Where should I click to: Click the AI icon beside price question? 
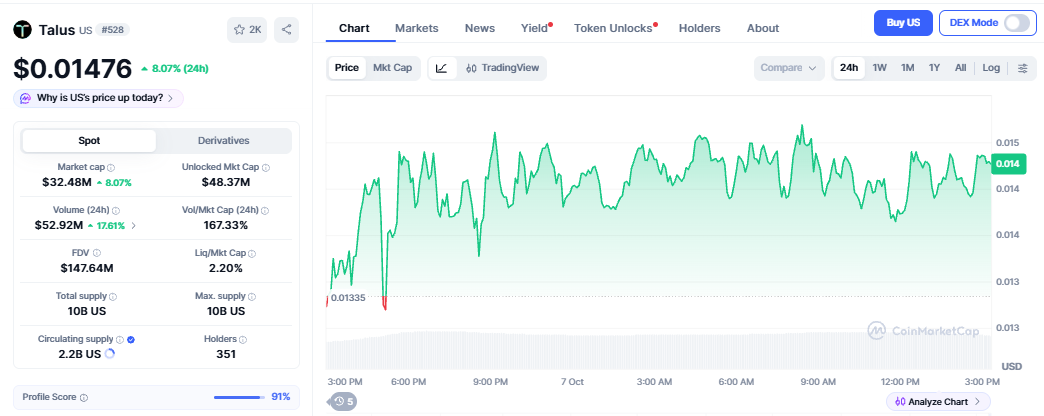25,98
